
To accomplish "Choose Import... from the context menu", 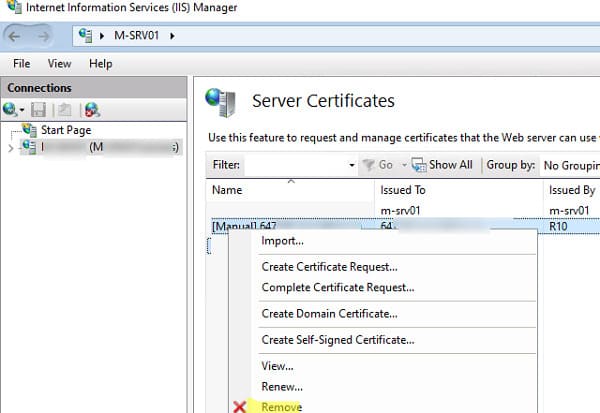I will pyautogui.click(x=282, y=241).
